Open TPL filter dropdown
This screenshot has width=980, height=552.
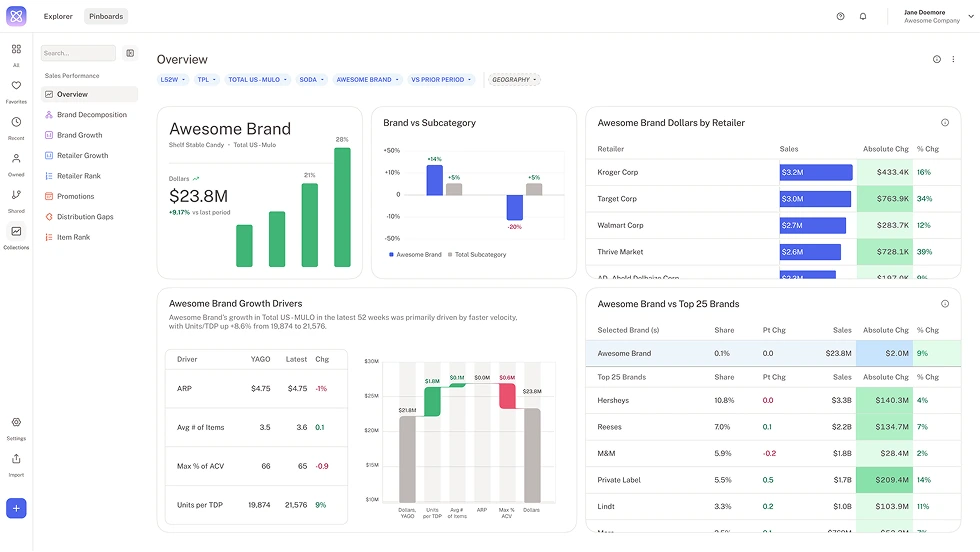tap(206, 80)
